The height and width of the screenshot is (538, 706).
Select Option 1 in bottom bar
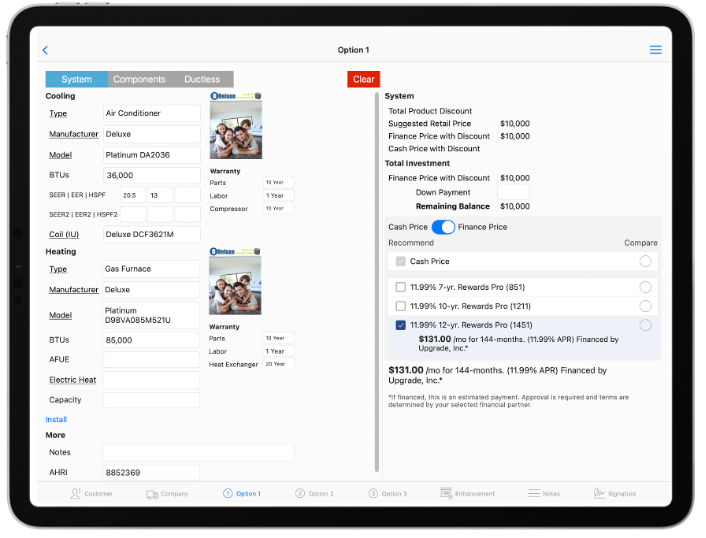coord(242,493)
